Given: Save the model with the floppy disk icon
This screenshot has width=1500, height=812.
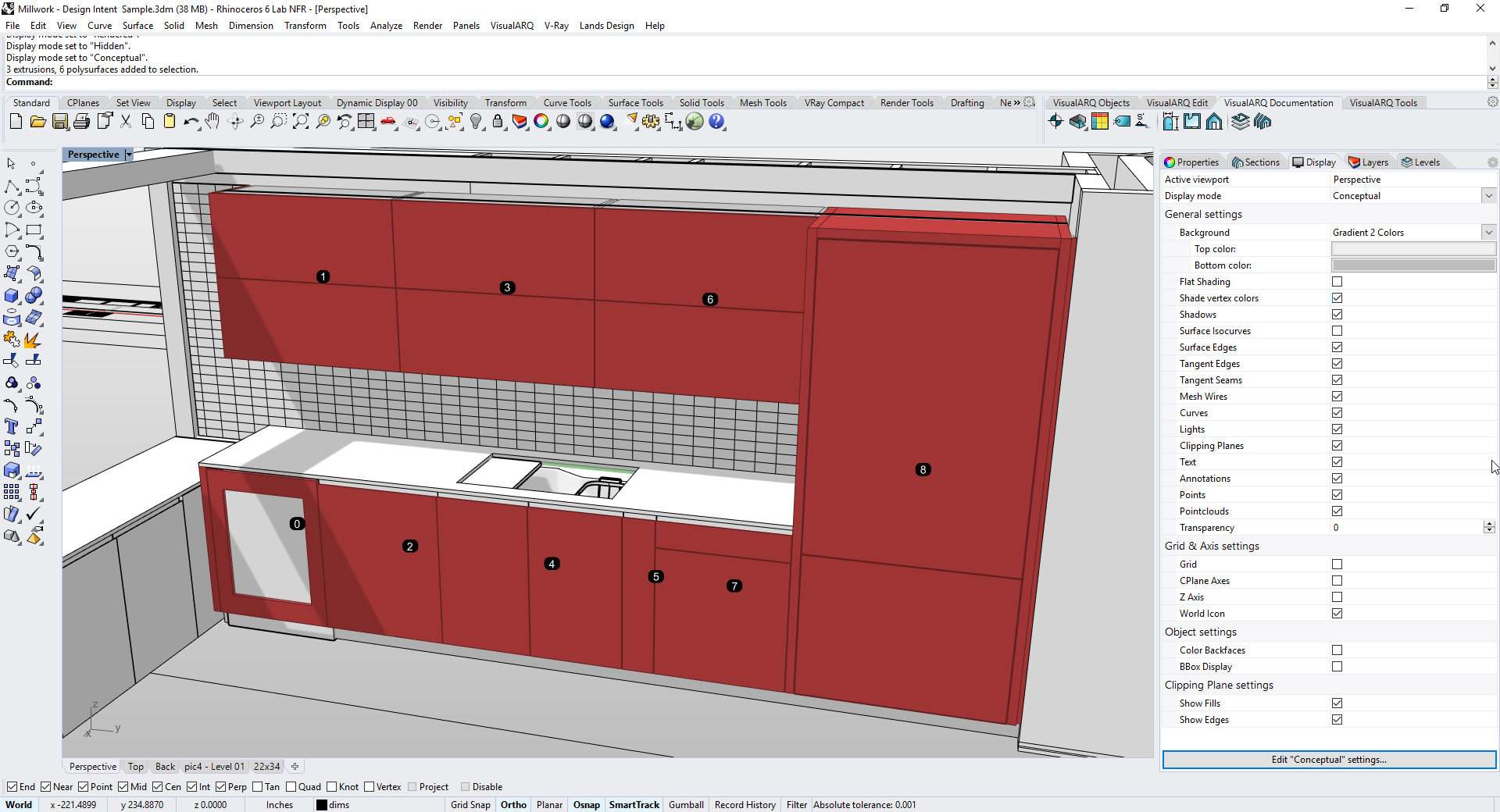Looking at the screenshot, I should coord(59,121).
